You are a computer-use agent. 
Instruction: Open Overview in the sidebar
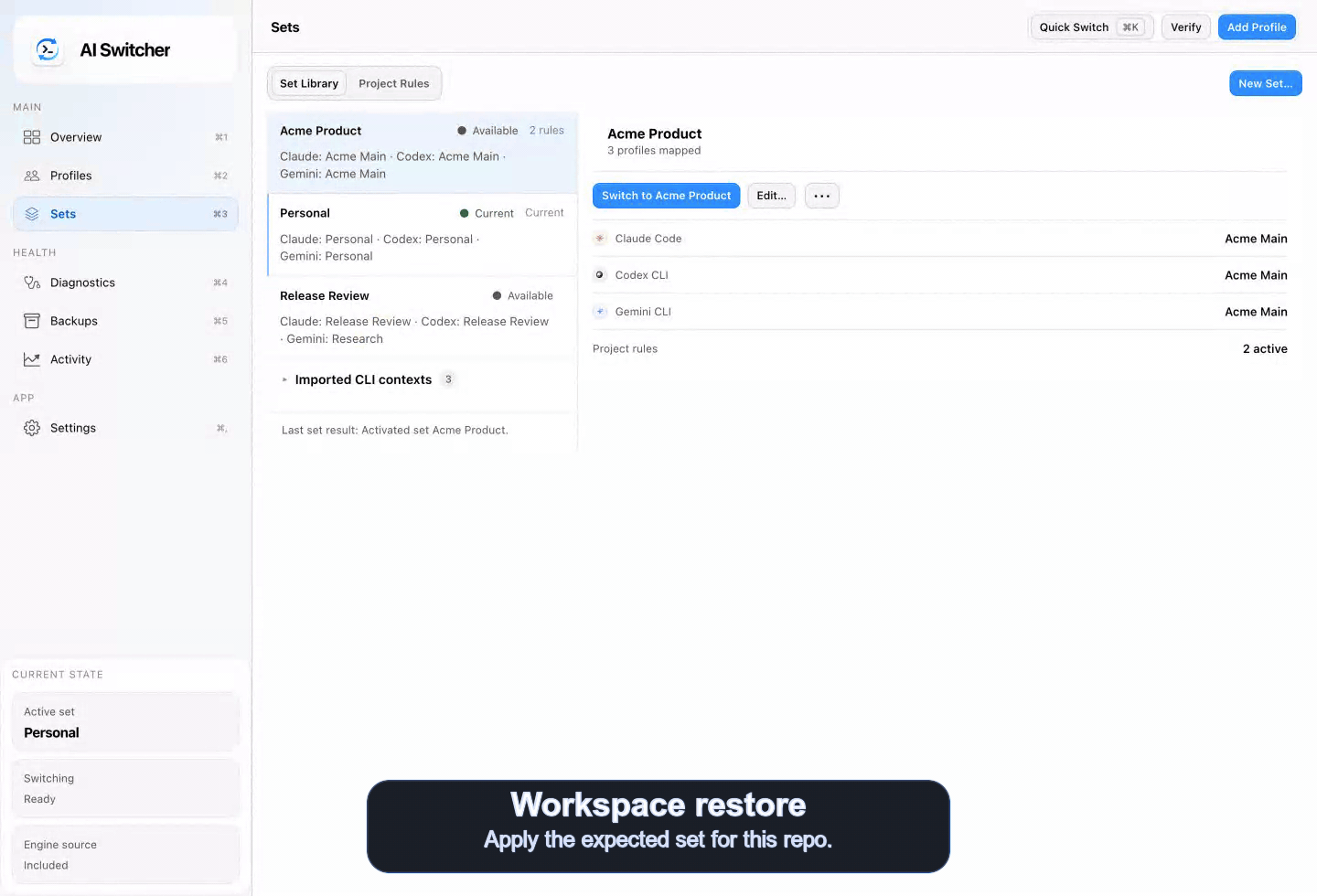coord(125,137)
